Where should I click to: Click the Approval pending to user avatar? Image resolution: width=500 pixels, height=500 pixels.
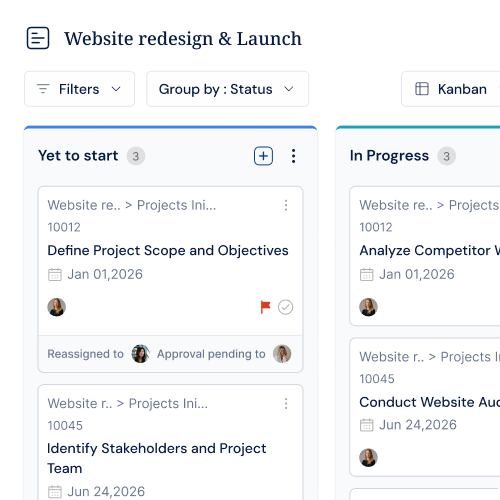click(282, 354)
